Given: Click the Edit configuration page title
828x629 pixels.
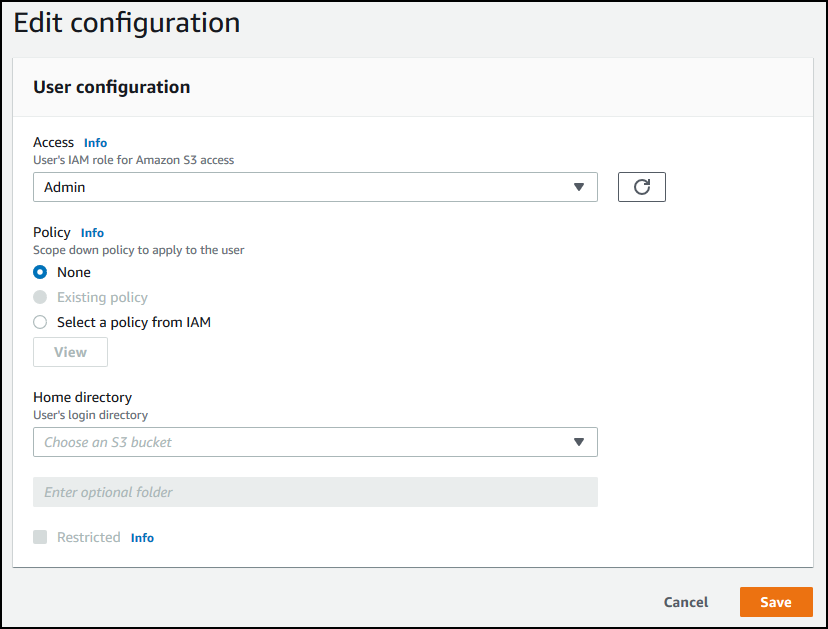Looking at the screenshot, I should point(126,22).
